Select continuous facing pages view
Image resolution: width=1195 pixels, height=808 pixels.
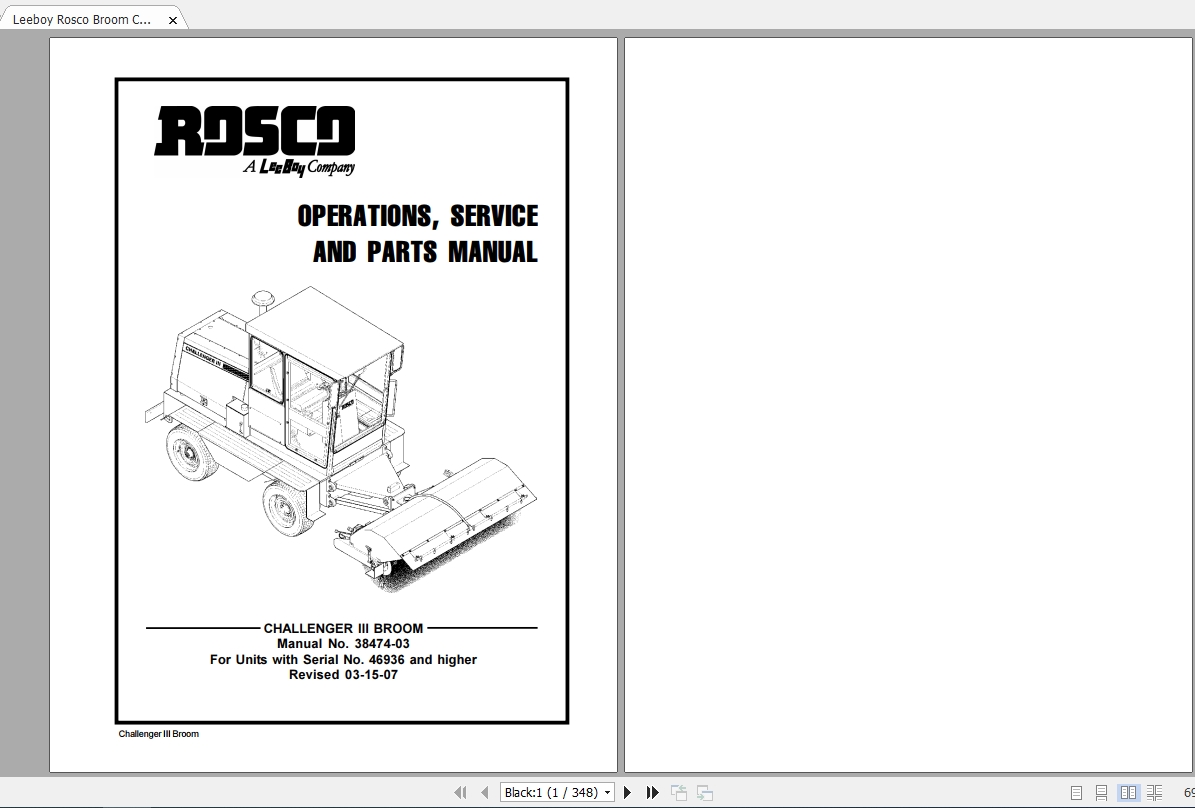coord(1155,793)
